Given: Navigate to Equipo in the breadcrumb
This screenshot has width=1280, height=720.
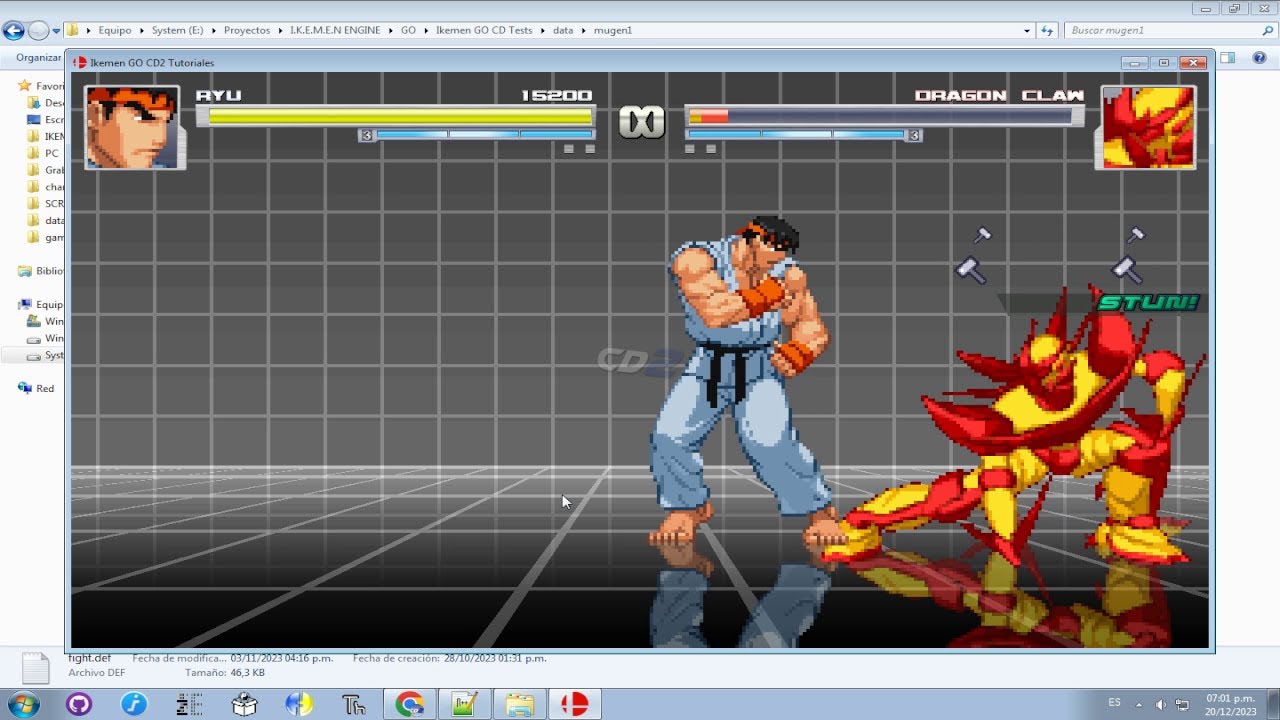Looking at the screenshot, I should pyautogui.click(x=115, y=30).
